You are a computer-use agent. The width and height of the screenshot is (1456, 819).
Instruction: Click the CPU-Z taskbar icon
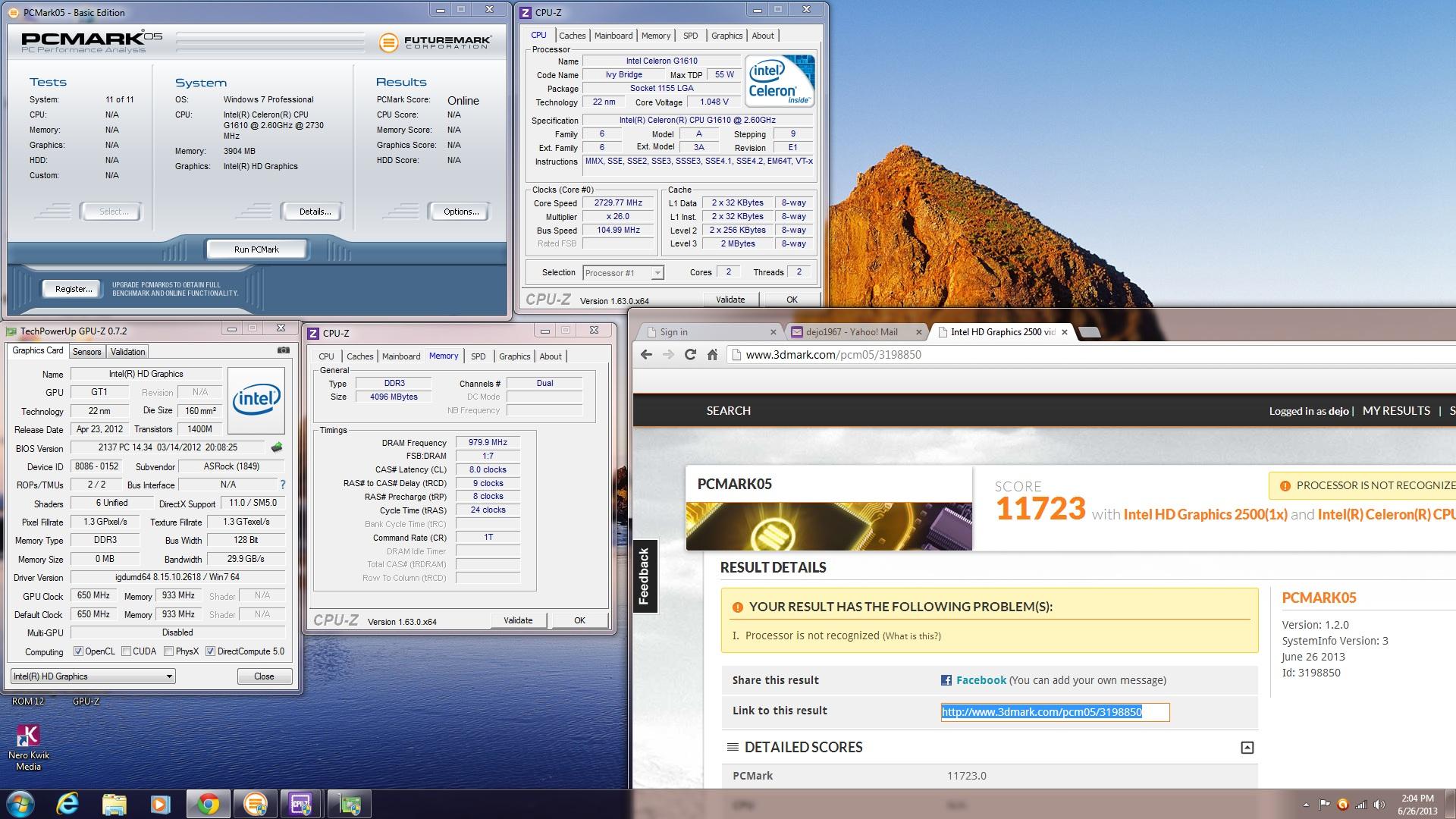(x=301, y=804)
